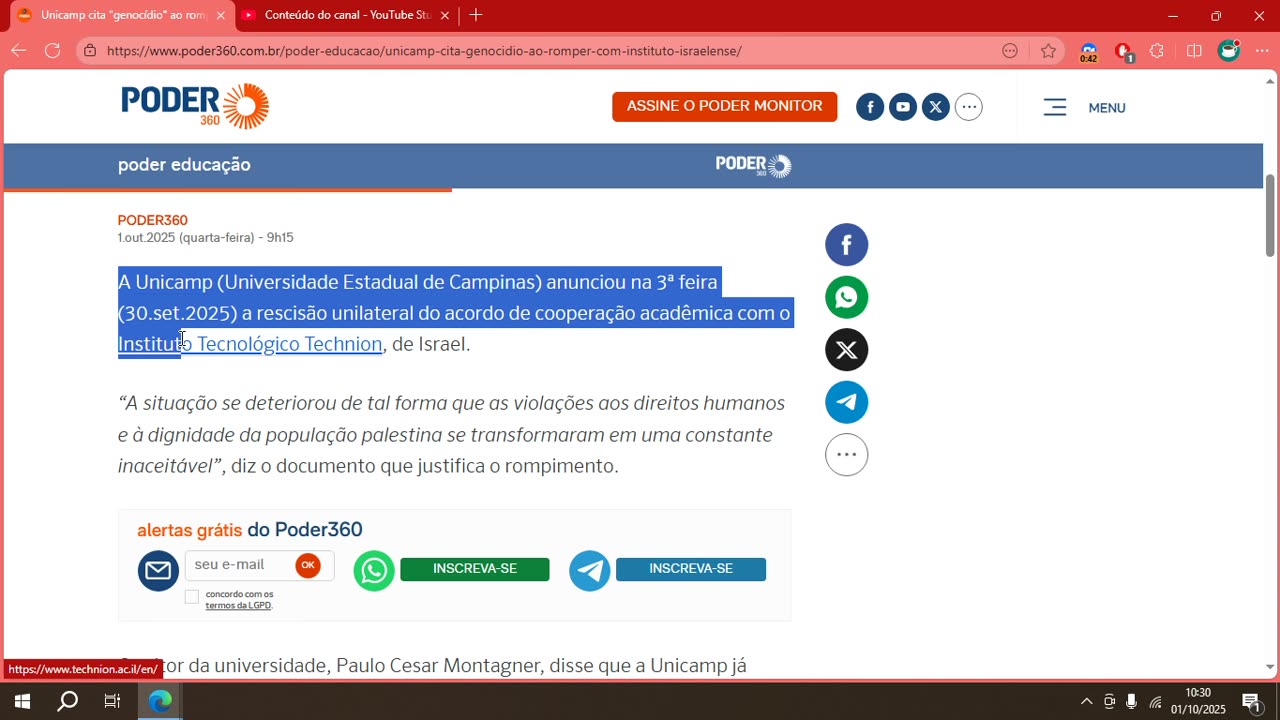Image resolution: width=1280 pixels, height=720 pixels.
Task: Expand more share options
Action: tap(846, 455)
